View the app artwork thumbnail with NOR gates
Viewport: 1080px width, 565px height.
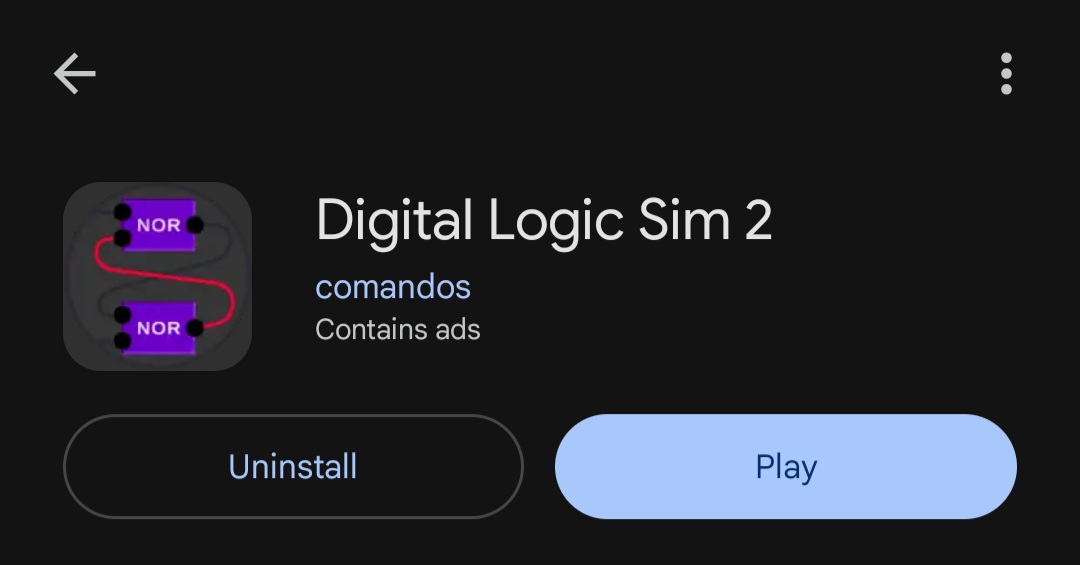157,276
